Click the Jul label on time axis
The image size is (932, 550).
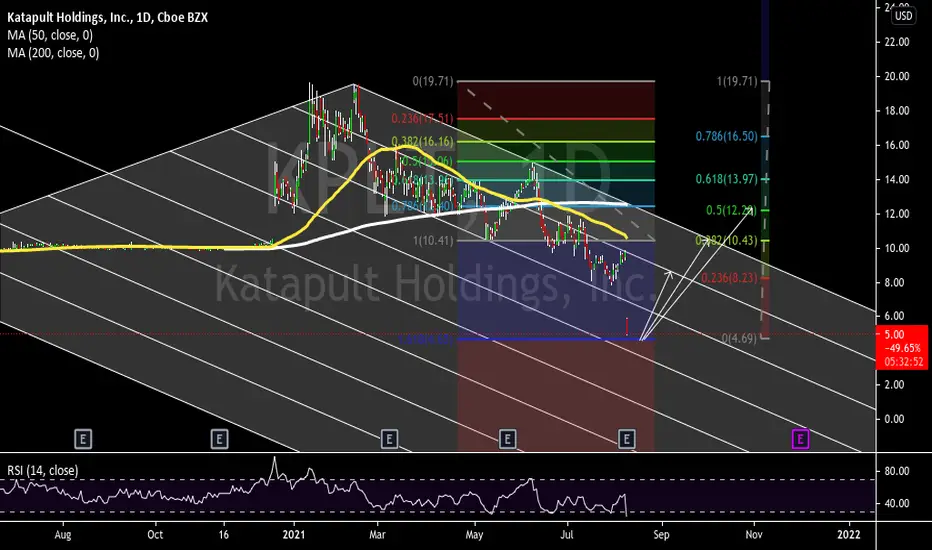(567, 535)
